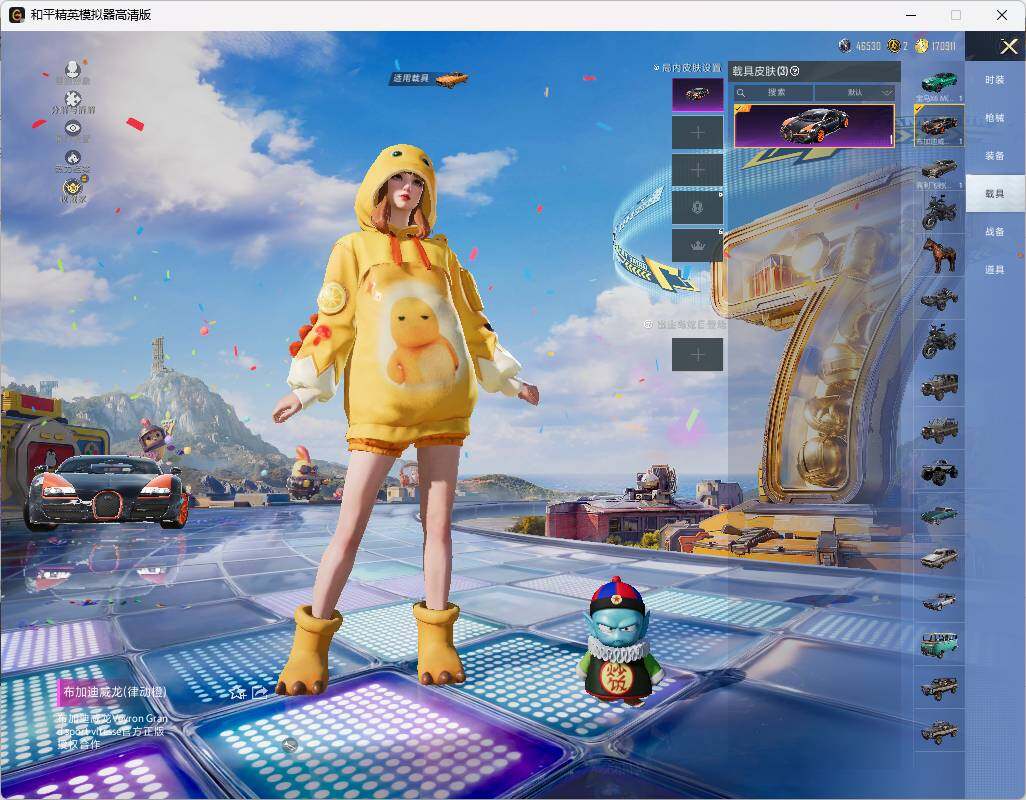Add a spawn island entrance effect

[x=698, y=355]
